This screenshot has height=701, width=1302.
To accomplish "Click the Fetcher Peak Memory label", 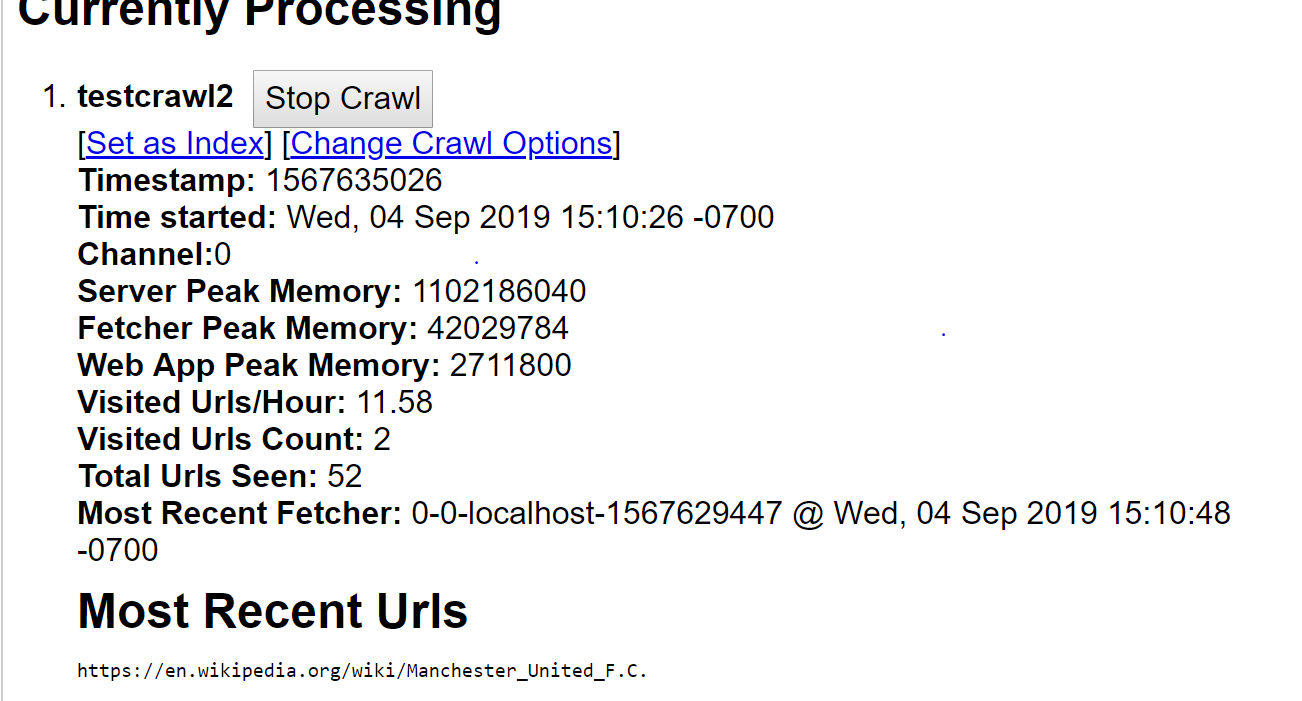I will (x=248, y=329).
